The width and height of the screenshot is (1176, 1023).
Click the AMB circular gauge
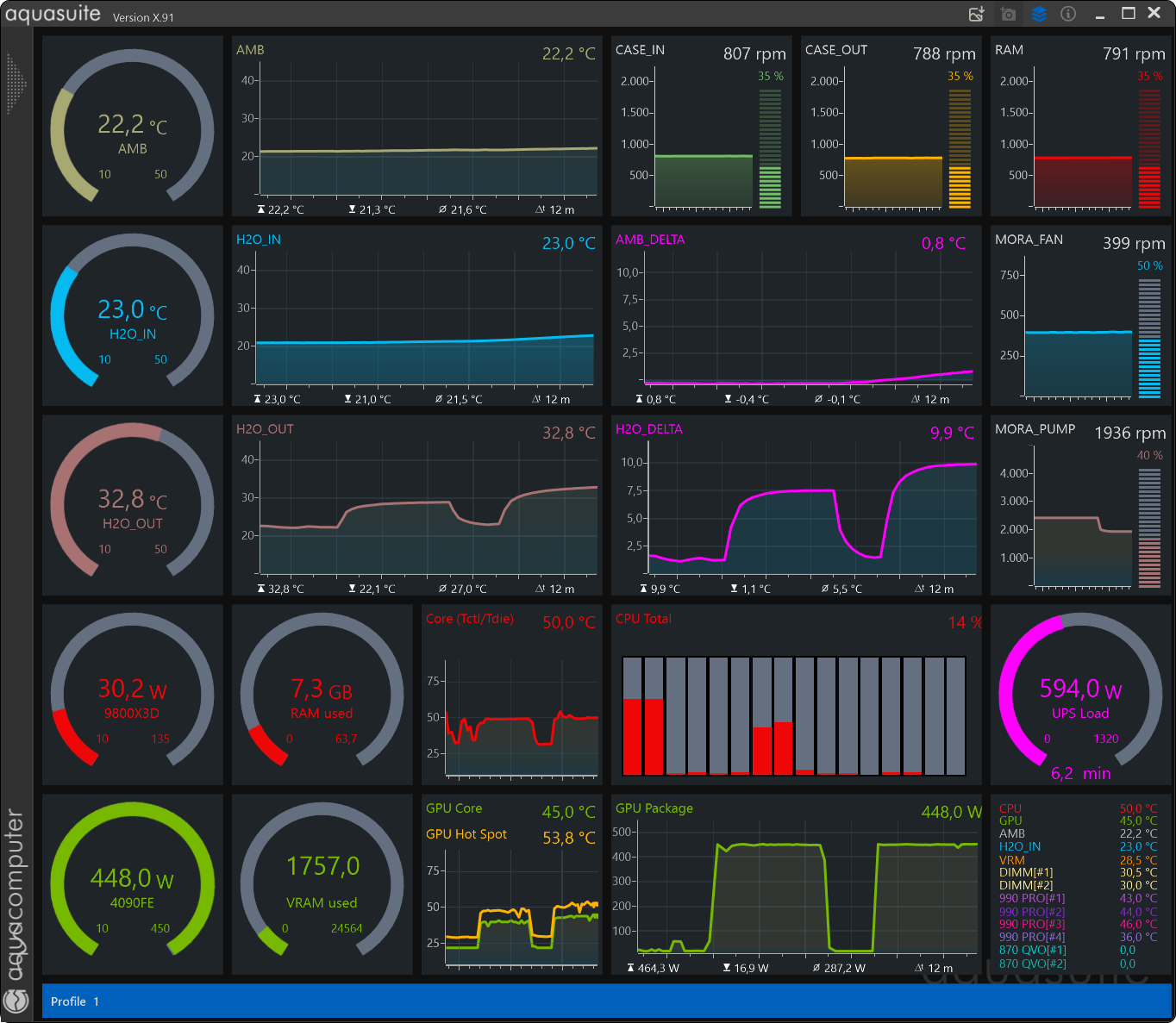pyautogui.click(x=133, y=126)
